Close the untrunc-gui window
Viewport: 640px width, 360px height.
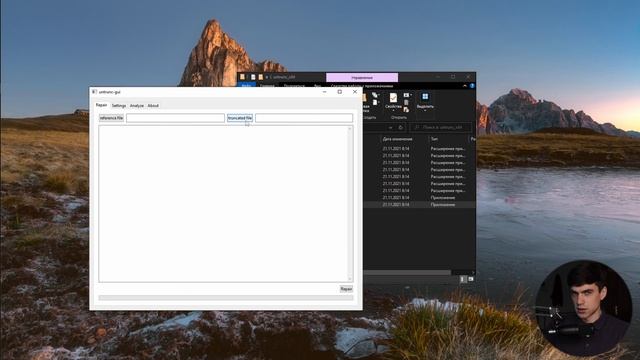coord(355,92)
